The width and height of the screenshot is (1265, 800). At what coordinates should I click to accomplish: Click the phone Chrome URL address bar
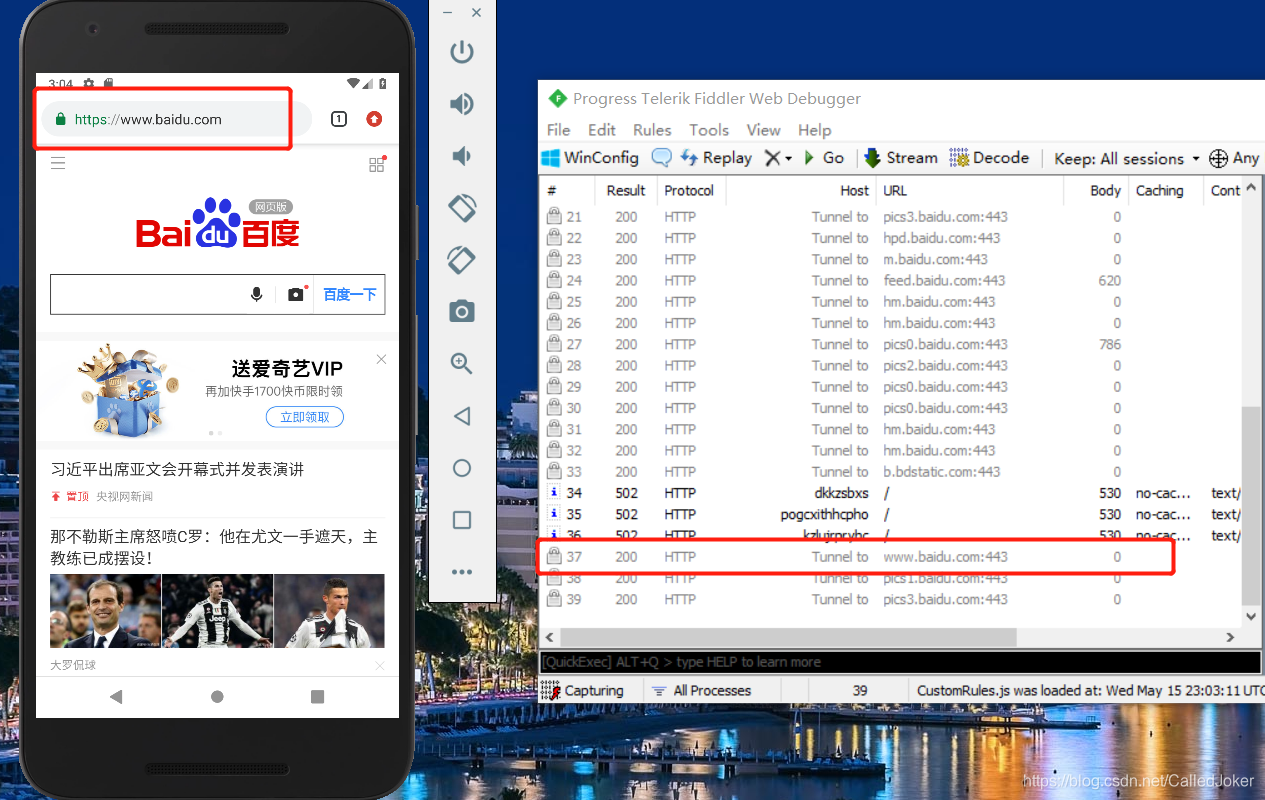177,119
